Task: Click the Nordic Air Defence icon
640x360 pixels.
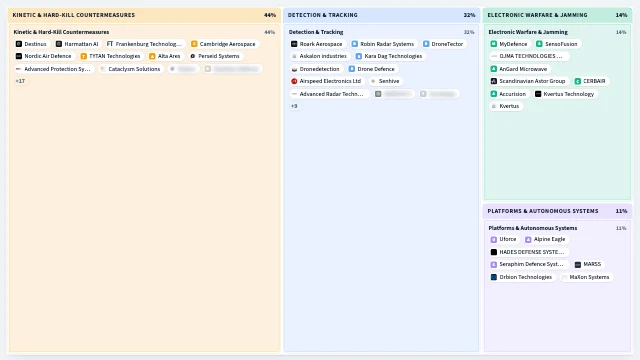Action: (x=19, y=56)
